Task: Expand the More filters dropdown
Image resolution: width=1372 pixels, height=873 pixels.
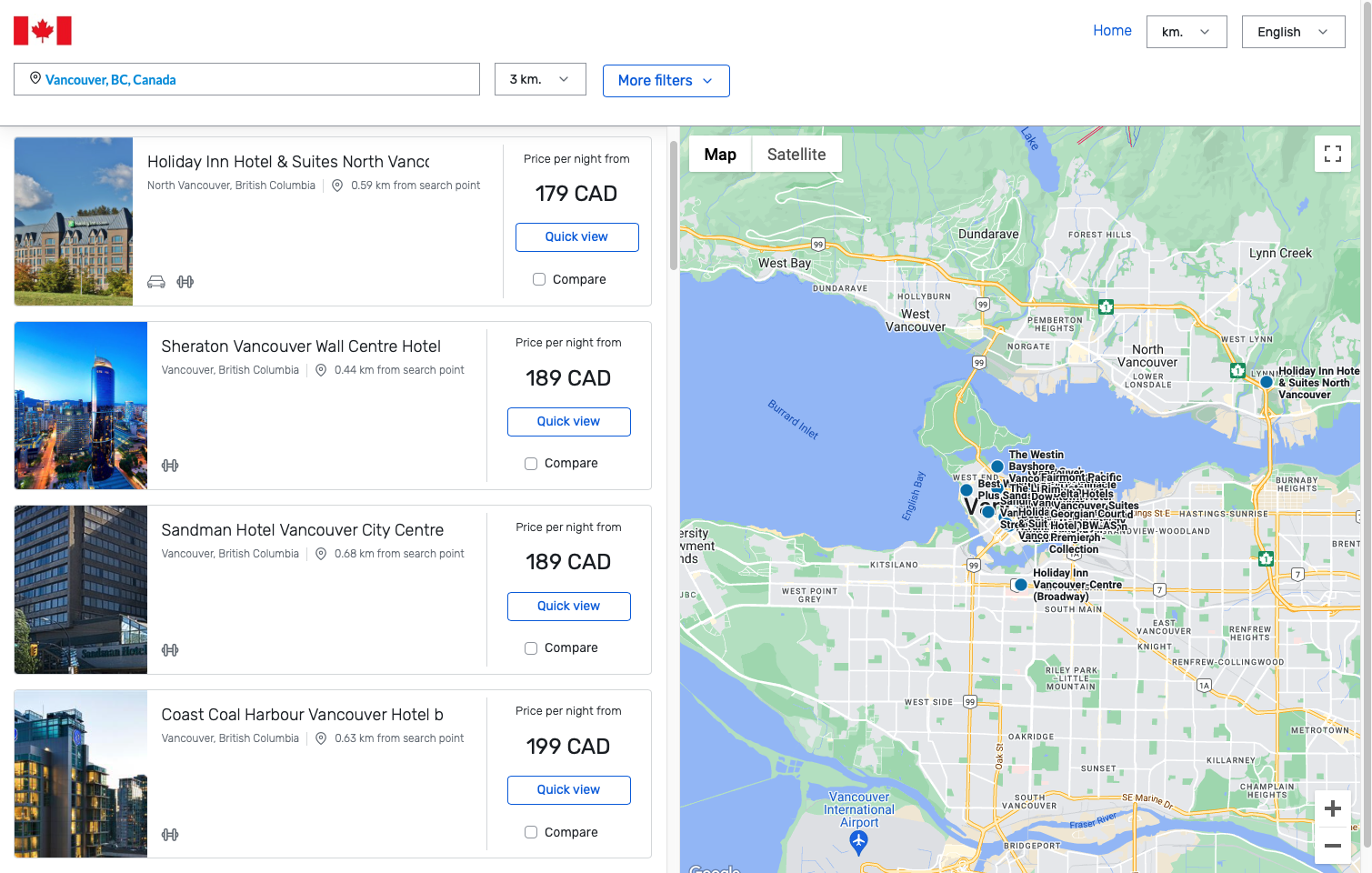Action: click(x=666, y=81)
